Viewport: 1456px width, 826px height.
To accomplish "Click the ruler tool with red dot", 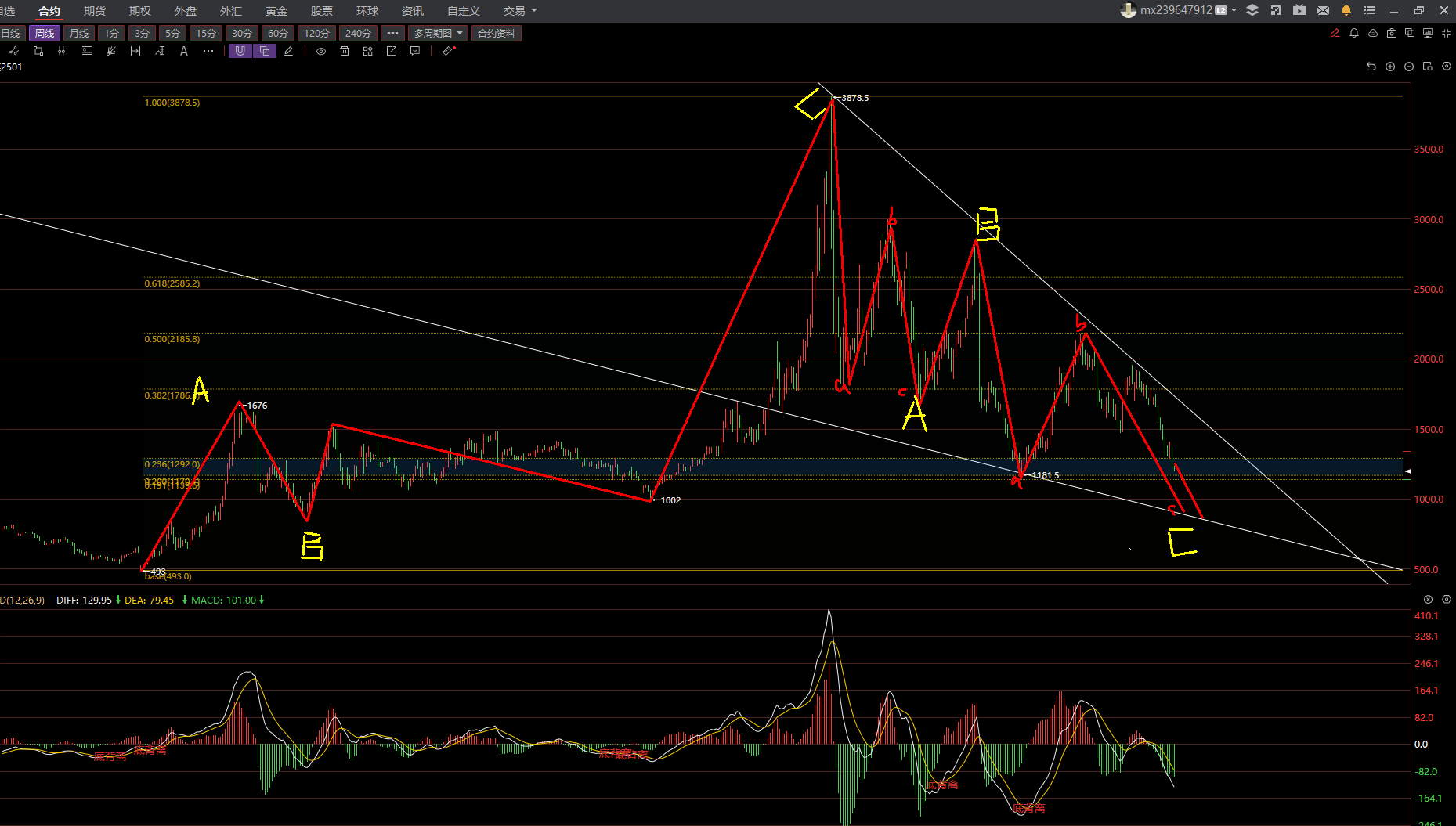I will pyautogui.click(x=449, y=51).
